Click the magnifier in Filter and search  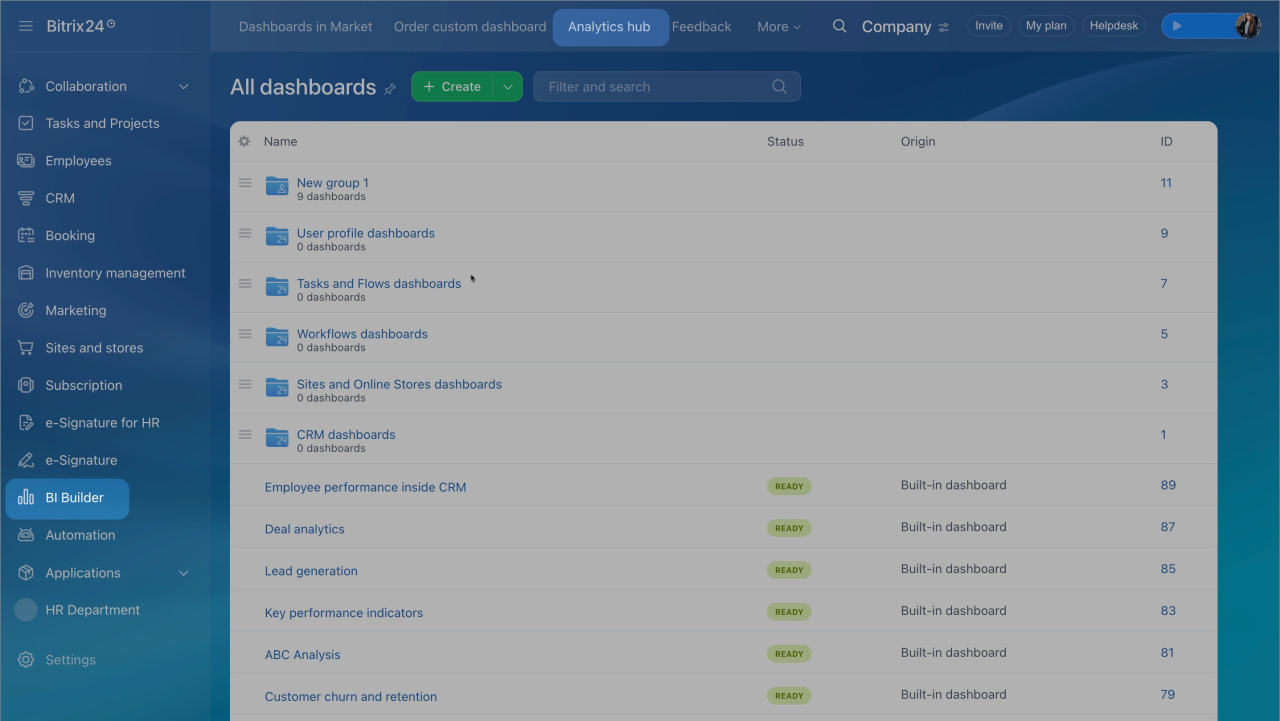pyautogui.click(x=780, y=87)
